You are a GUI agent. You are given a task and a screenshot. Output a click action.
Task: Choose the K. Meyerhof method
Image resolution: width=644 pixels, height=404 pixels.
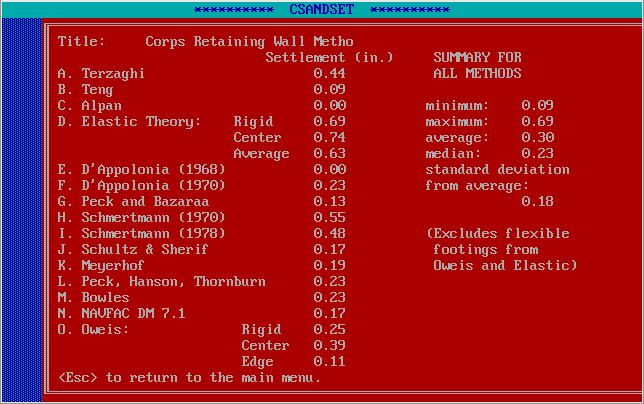(x=101, y=266)
